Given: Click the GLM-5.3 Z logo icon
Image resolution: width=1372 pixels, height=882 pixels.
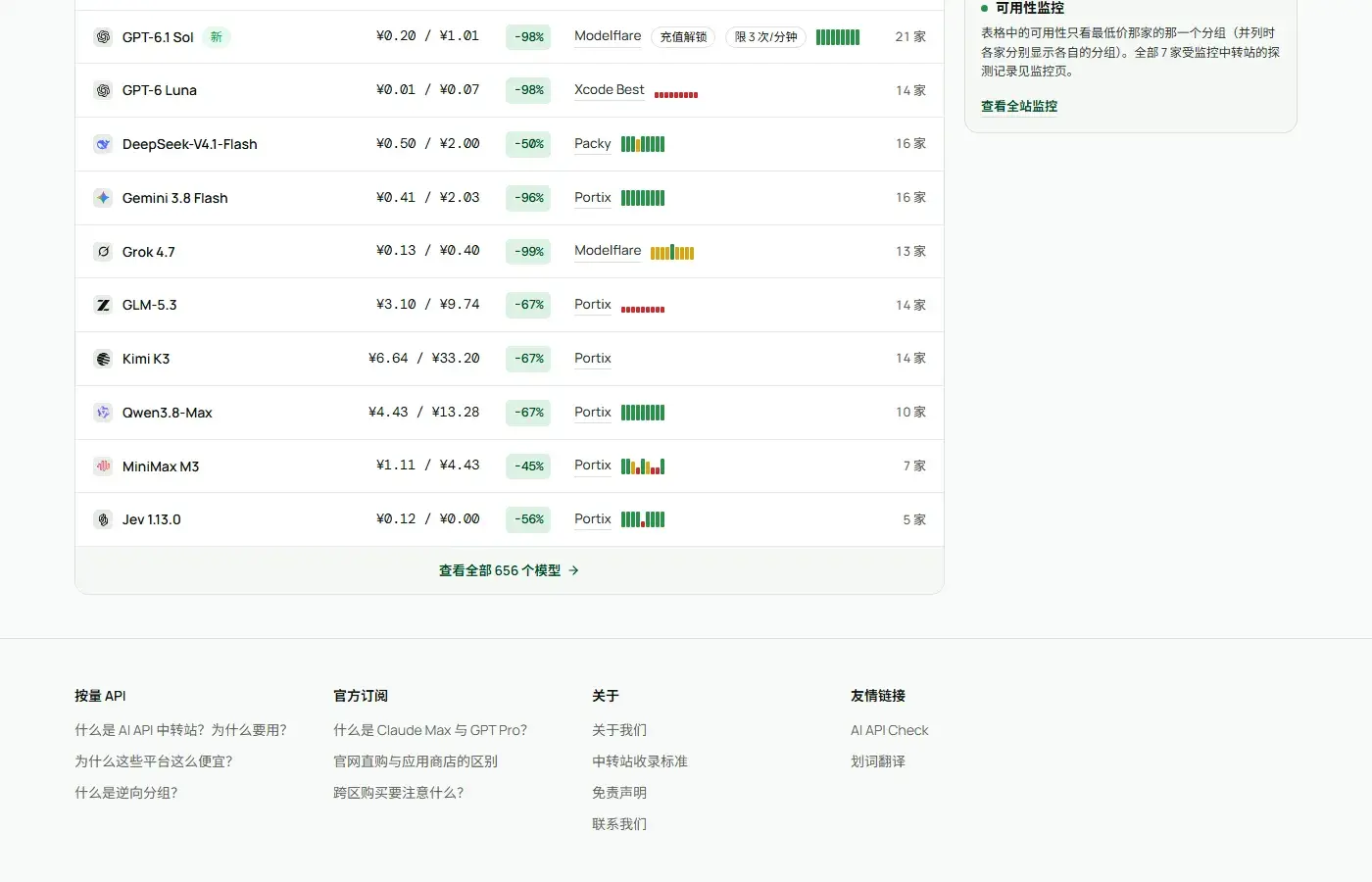Looking at the screenshot, I should [x=103, y=305].
